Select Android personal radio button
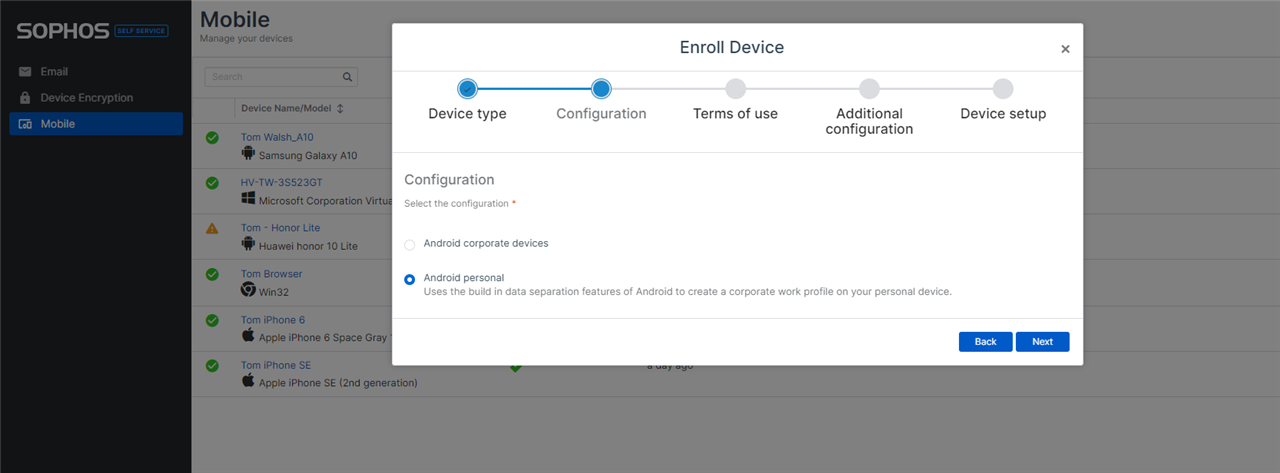The height and width of the screenshot is (473, 1280). pos(410,280)
